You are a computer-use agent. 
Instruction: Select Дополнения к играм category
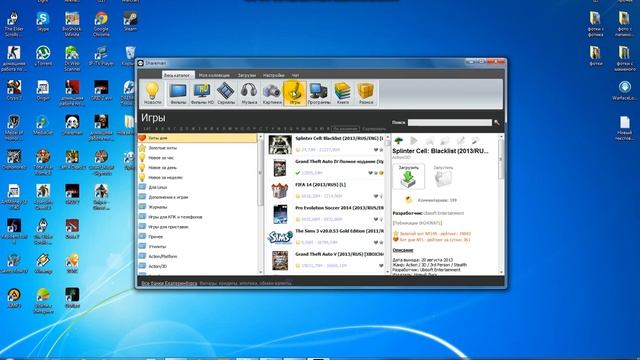click(x=198, y=197)
